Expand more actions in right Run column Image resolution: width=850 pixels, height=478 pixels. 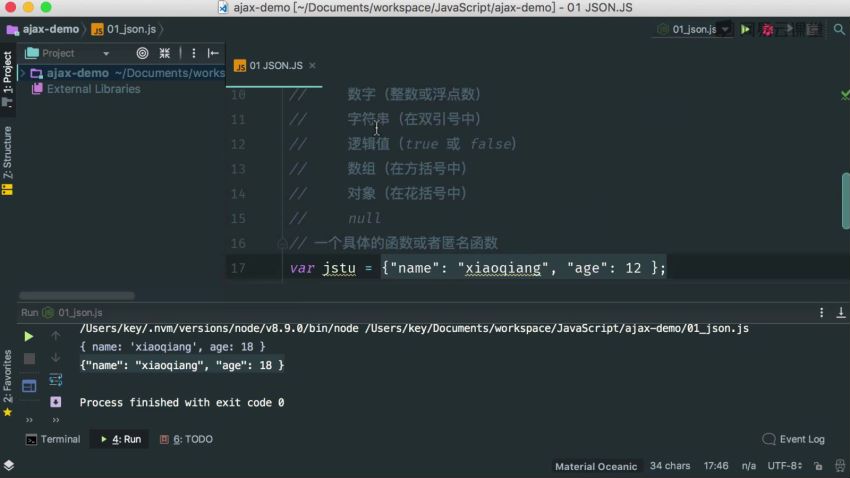point(55,420)
